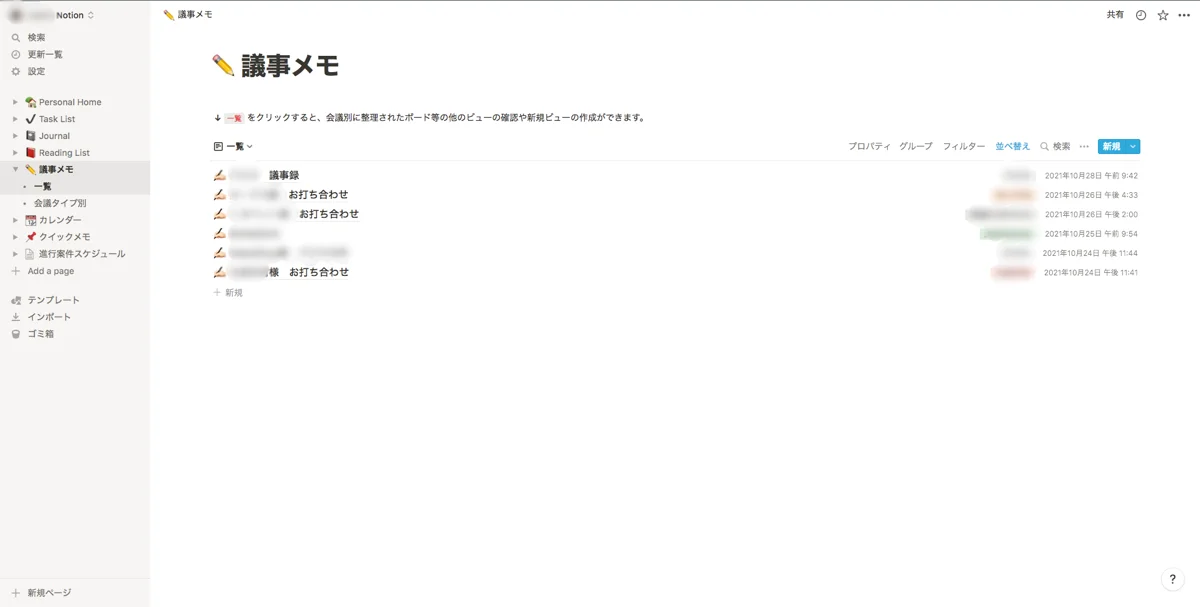Open dropdown arrow beside blue 新規 button
Viewport: 1200px width, 607px height.
(1133, 147)
